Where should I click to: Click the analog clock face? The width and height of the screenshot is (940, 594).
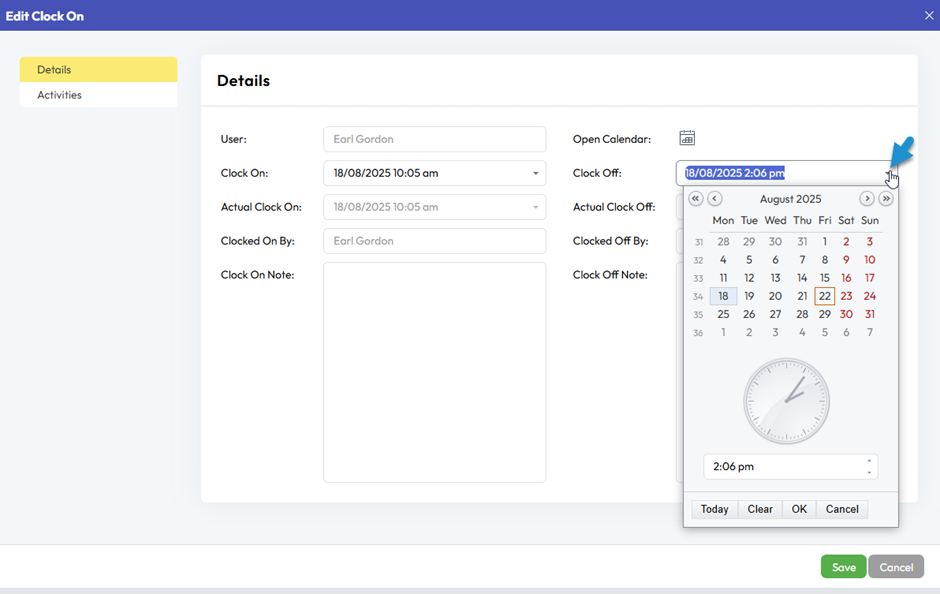pos(786,401)
